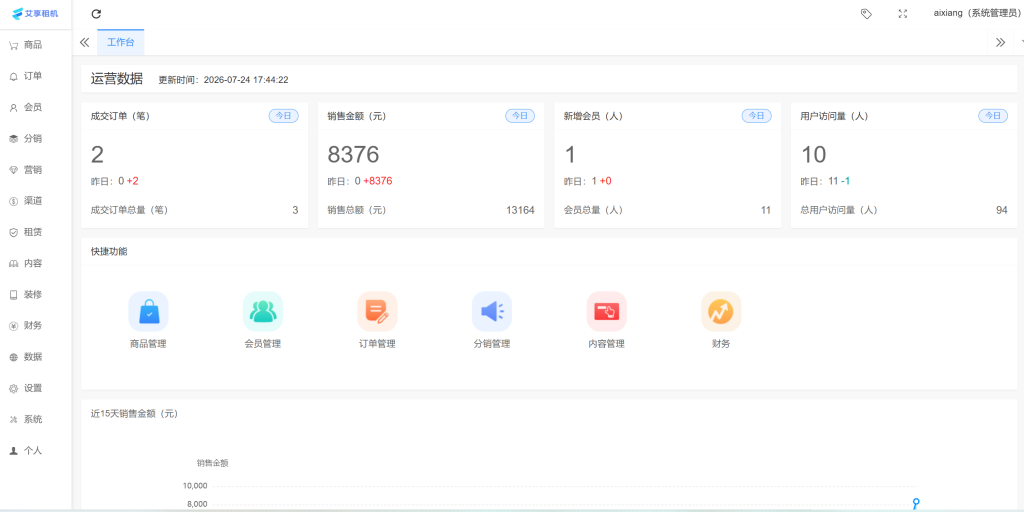
Task: Click the 今日 badge on 销售金额 card
Action: coord(520,116)
